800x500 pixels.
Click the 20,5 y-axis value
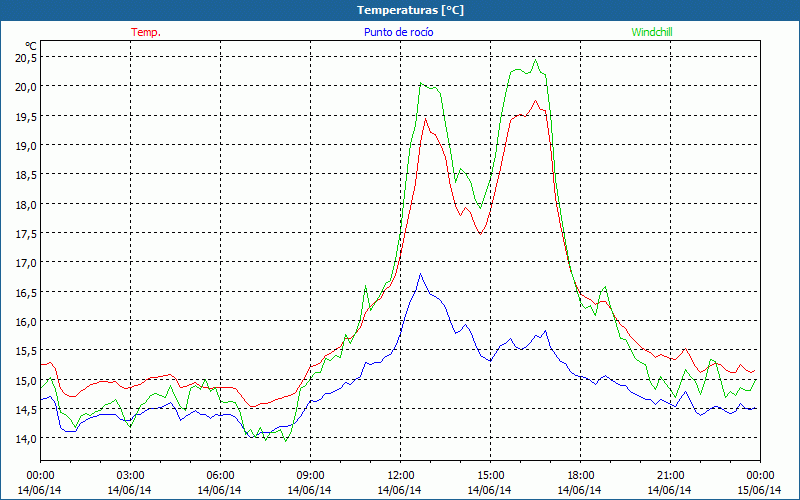pos(25,57)
